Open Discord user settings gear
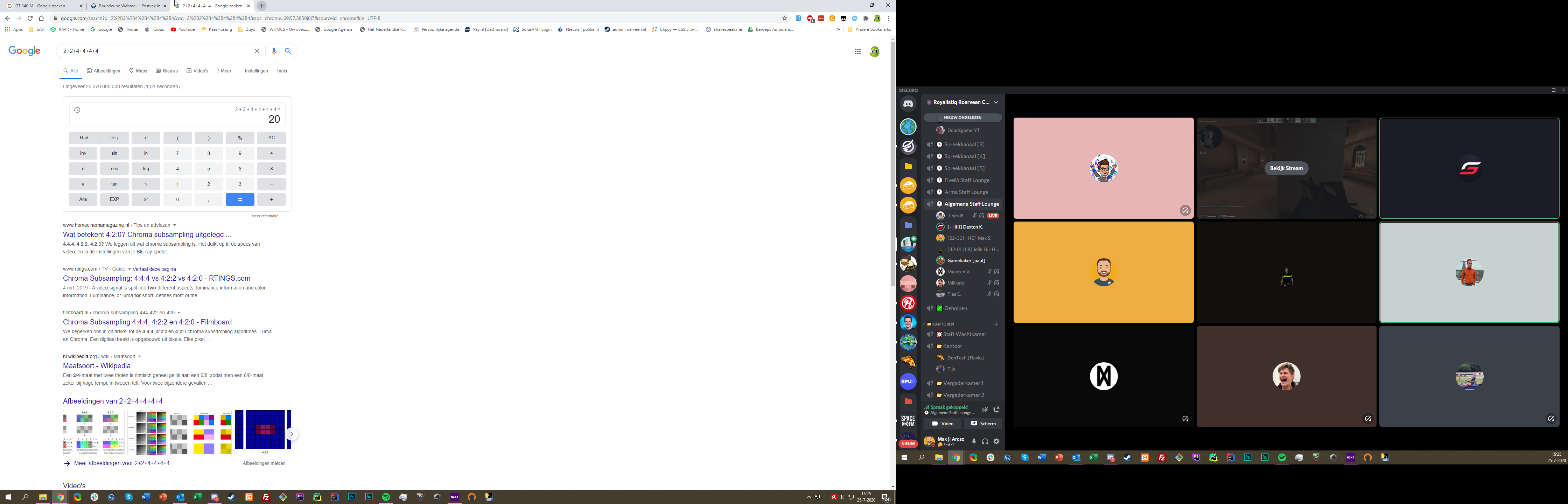This screenshot has height=504, width=1568. tap(996, 441)
